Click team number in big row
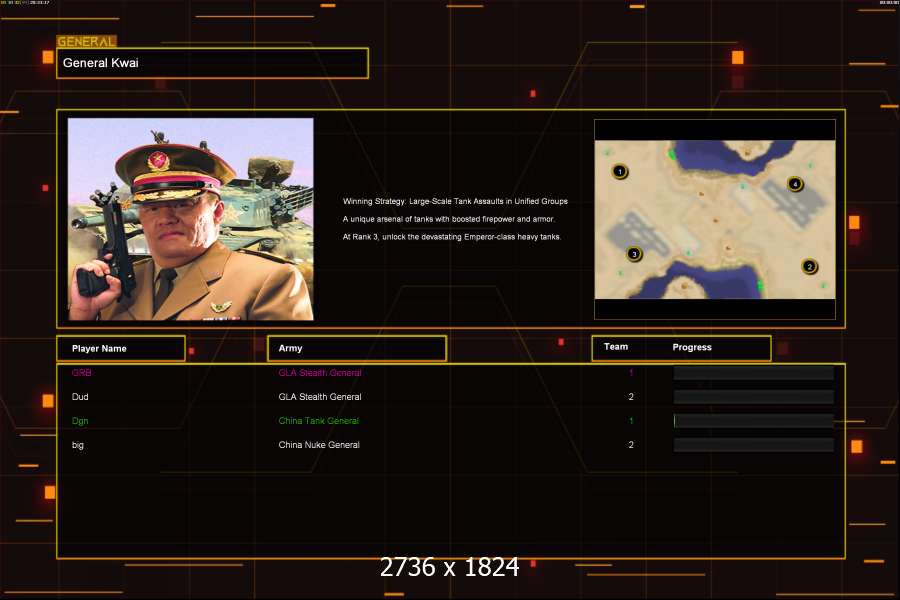900x600 pixels. pyautogui.click(x=631, y=445)
